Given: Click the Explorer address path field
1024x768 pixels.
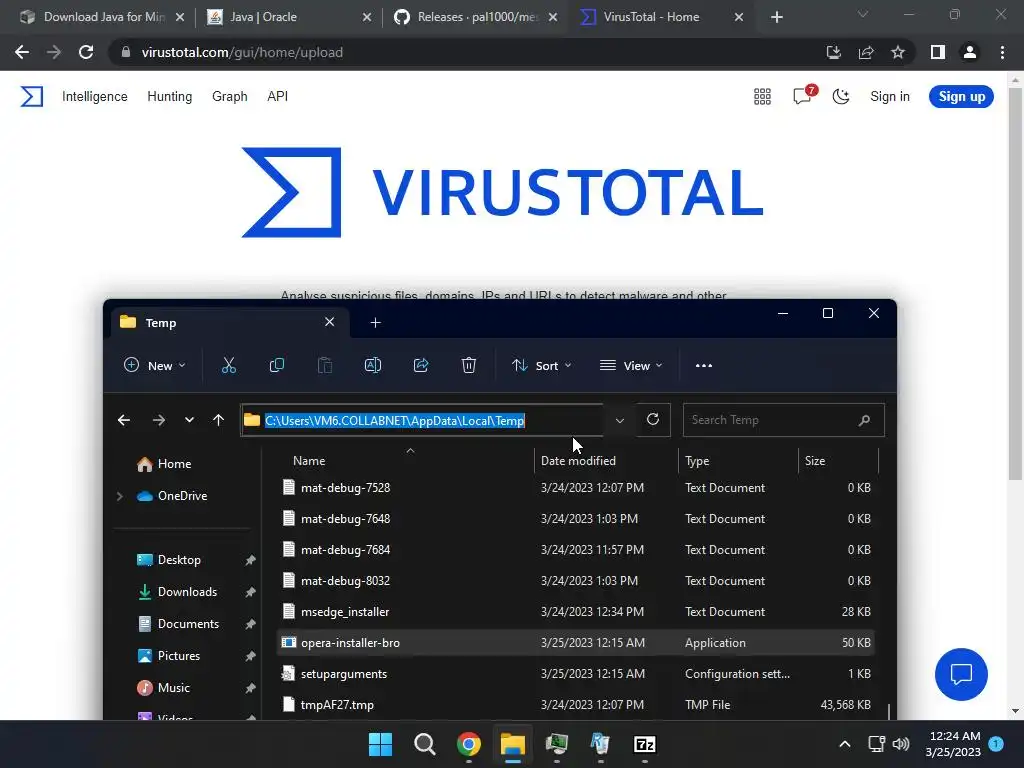Looking at the screenshot, I should pos(422,420).
